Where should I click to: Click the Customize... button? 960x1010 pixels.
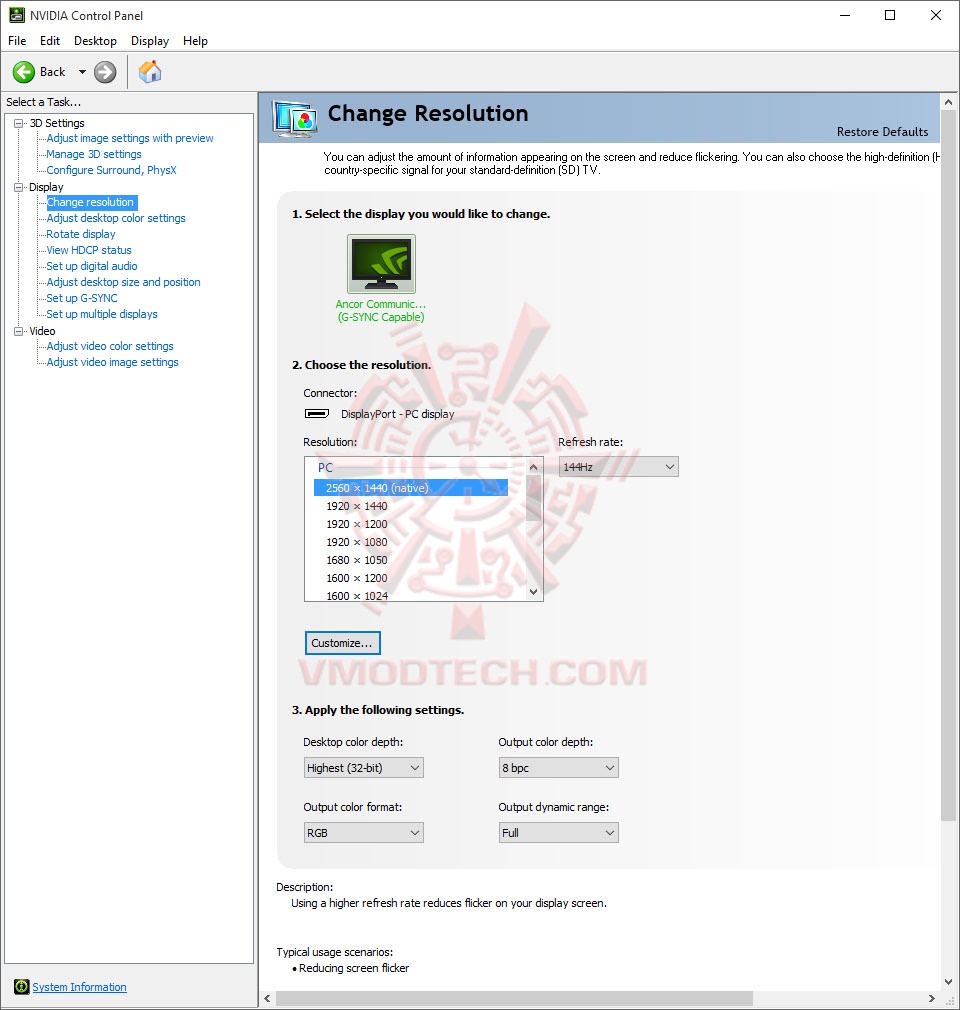[x=342, y=643]
